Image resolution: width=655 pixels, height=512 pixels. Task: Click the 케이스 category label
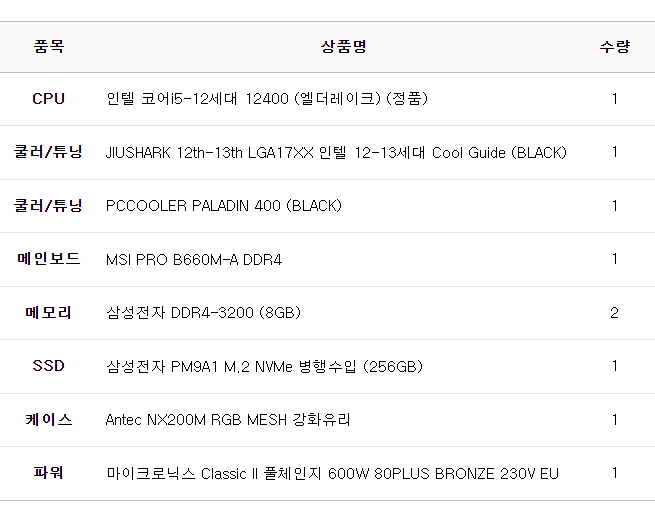(x=48, y=420)
